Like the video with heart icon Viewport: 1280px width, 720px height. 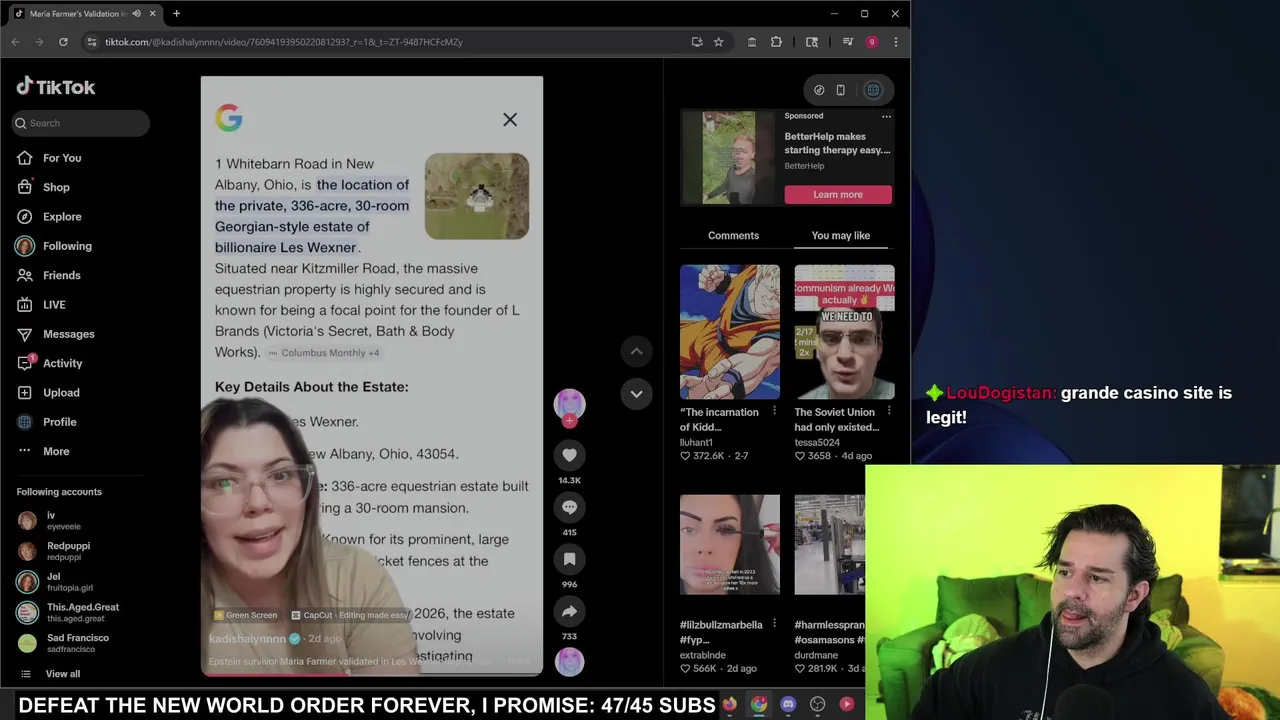(569, 455)
